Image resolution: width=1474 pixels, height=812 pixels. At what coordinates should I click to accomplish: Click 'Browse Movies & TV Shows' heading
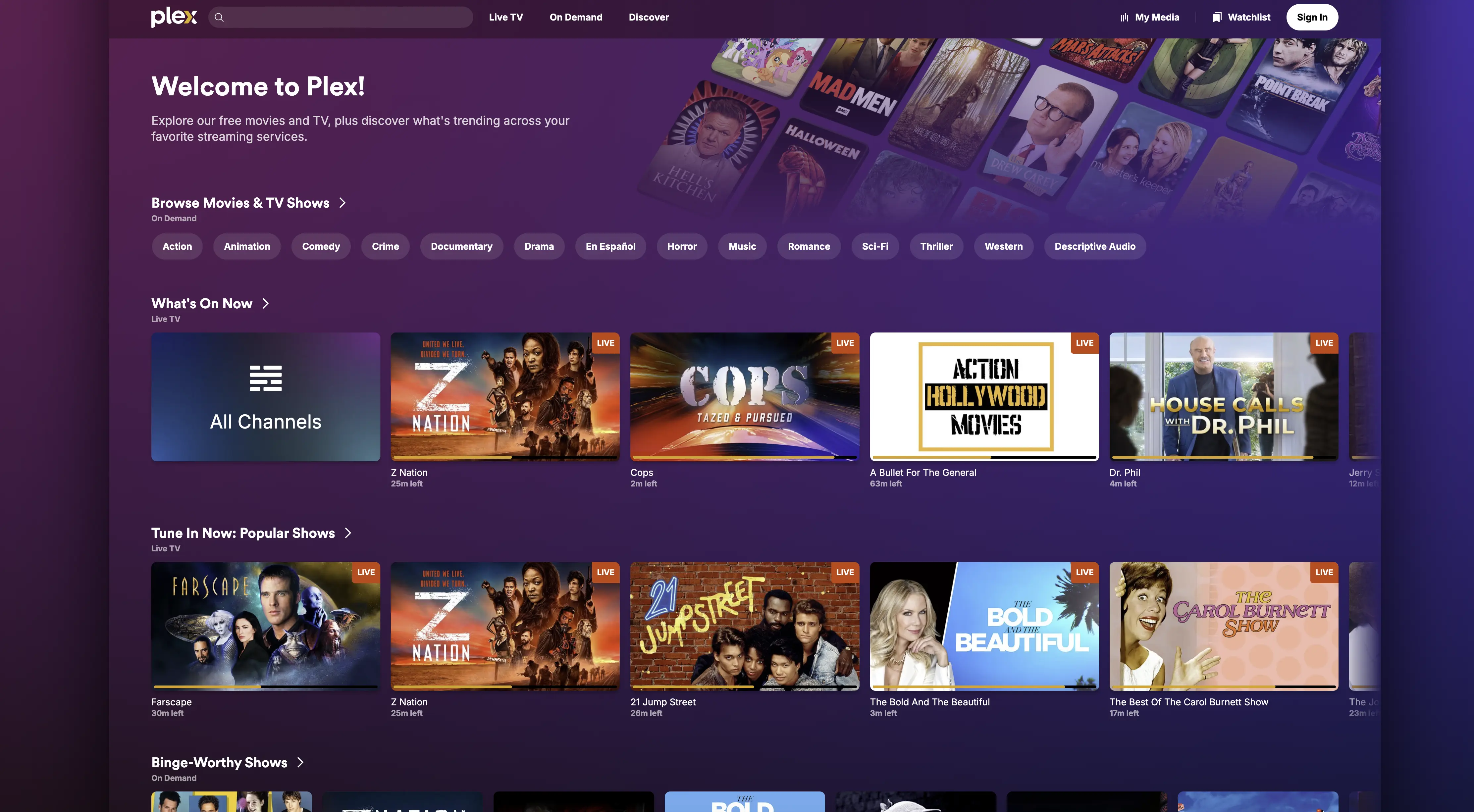(240, 203)
